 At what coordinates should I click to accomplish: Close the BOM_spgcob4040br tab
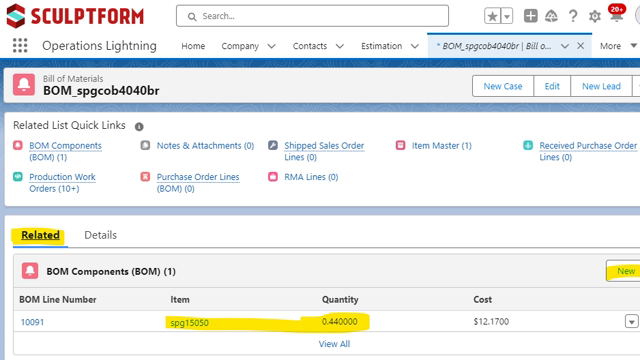click(x=580, y=46)
